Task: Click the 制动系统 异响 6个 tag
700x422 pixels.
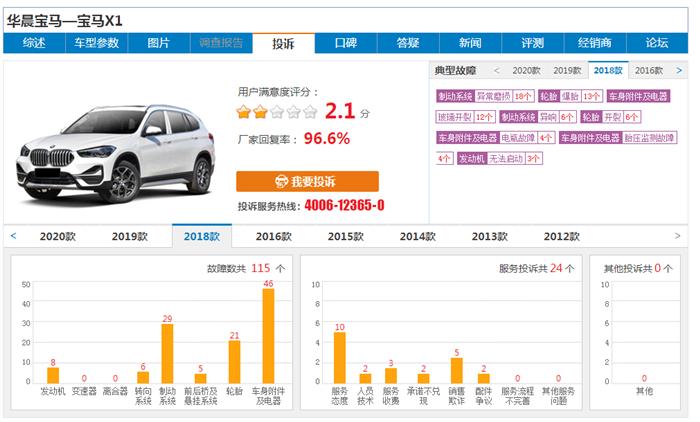Action: pos(538,117)
